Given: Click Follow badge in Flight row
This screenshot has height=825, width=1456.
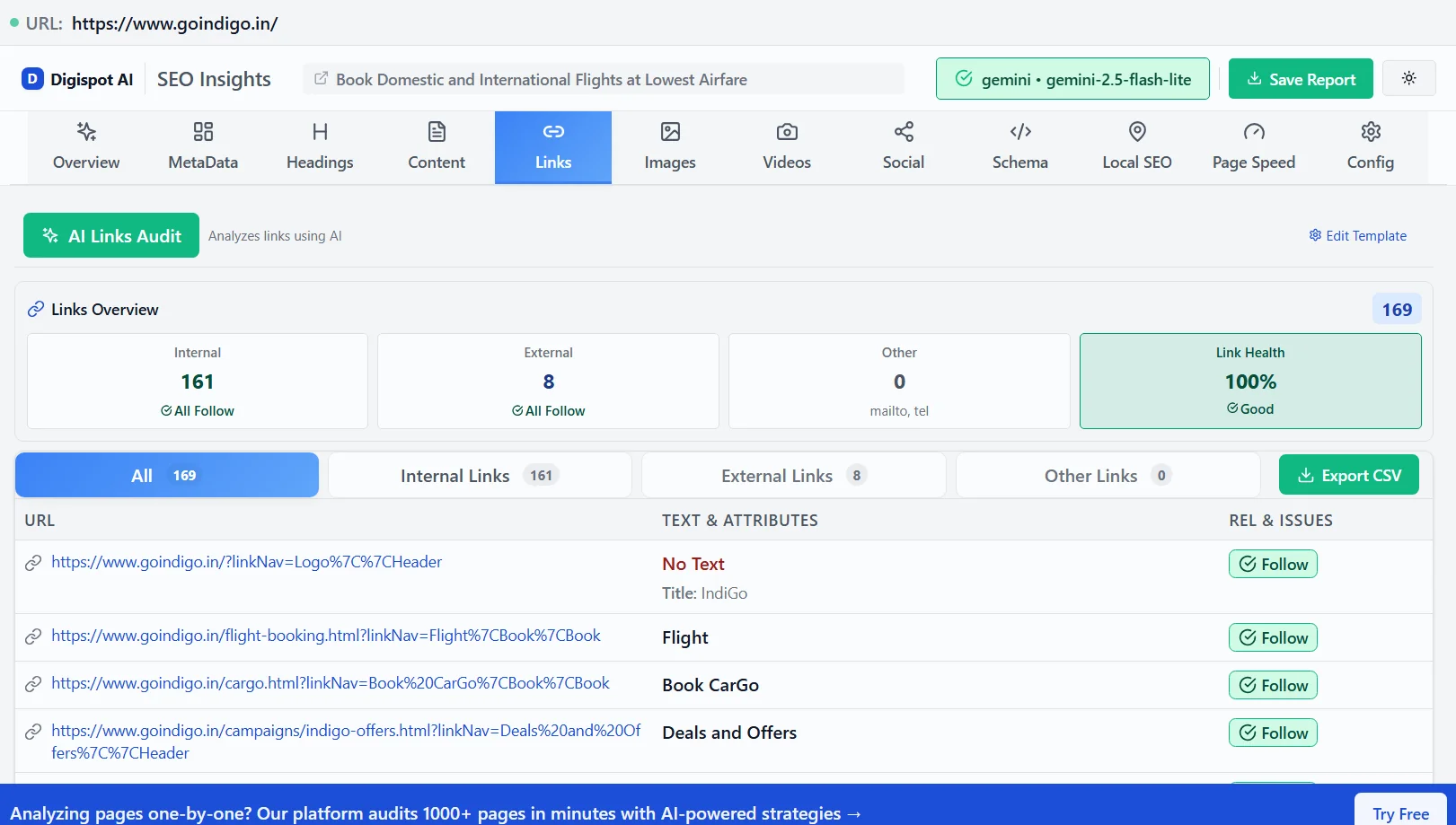Looking at the screenshot, I should tap(1273, 637).
